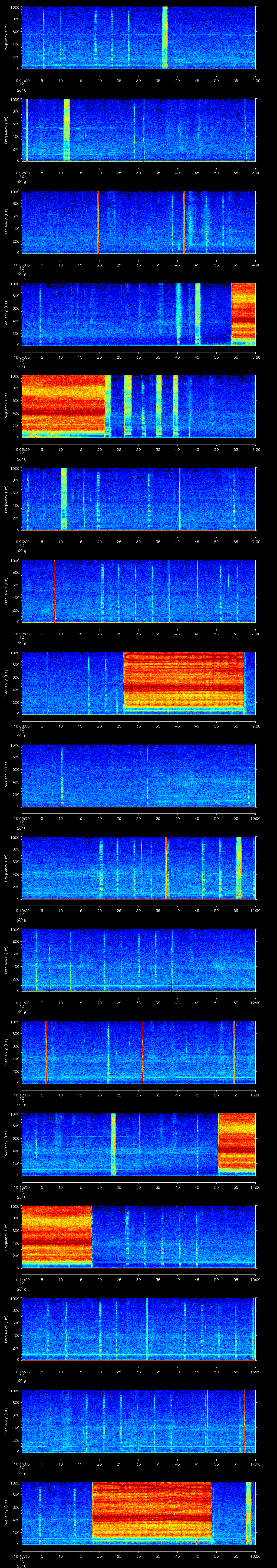The image size is (277, 1568).
Task: Click the 14:00 end-time label
Action: click(255, 1187)
